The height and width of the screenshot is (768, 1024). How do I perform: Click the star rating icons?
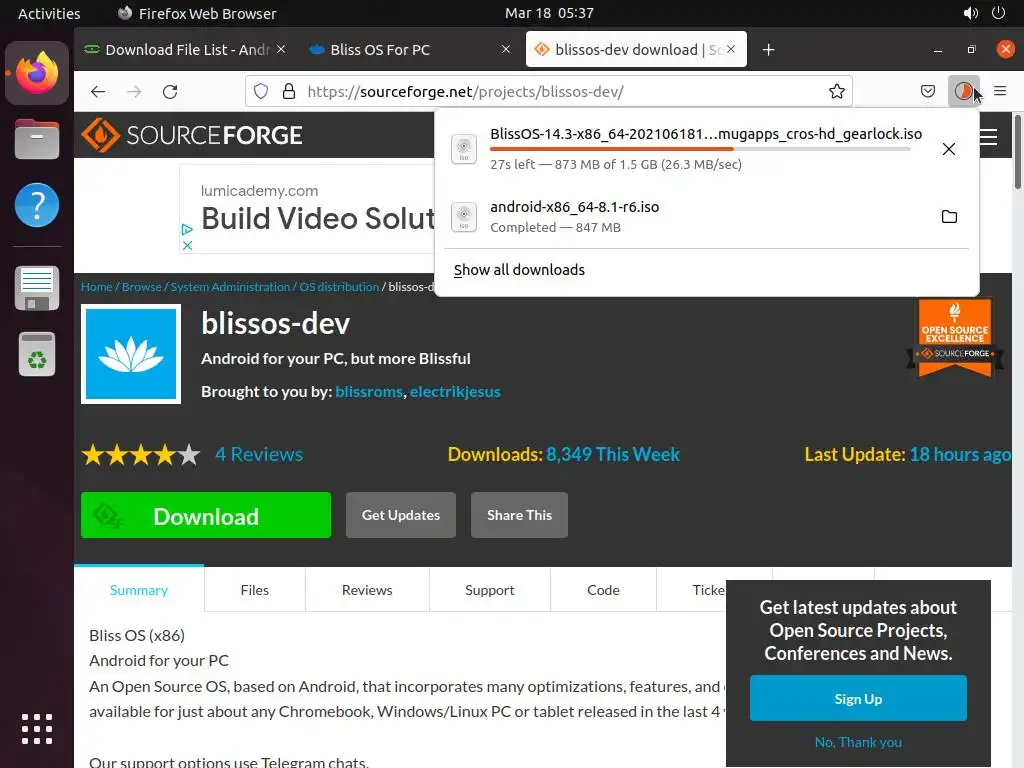[x=141, y=455]
